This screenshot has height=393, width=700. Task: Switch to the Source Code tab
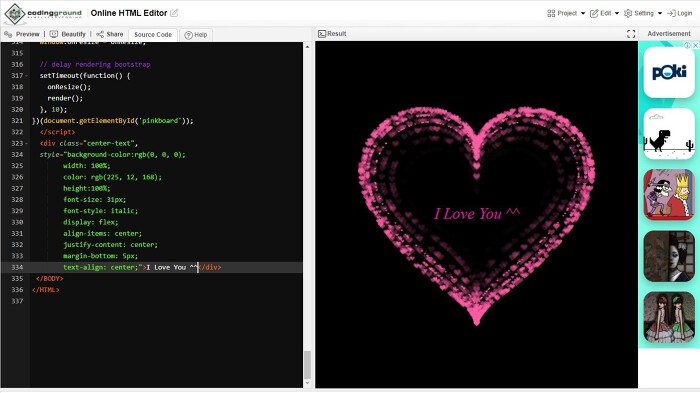click(x=153, y=34)
